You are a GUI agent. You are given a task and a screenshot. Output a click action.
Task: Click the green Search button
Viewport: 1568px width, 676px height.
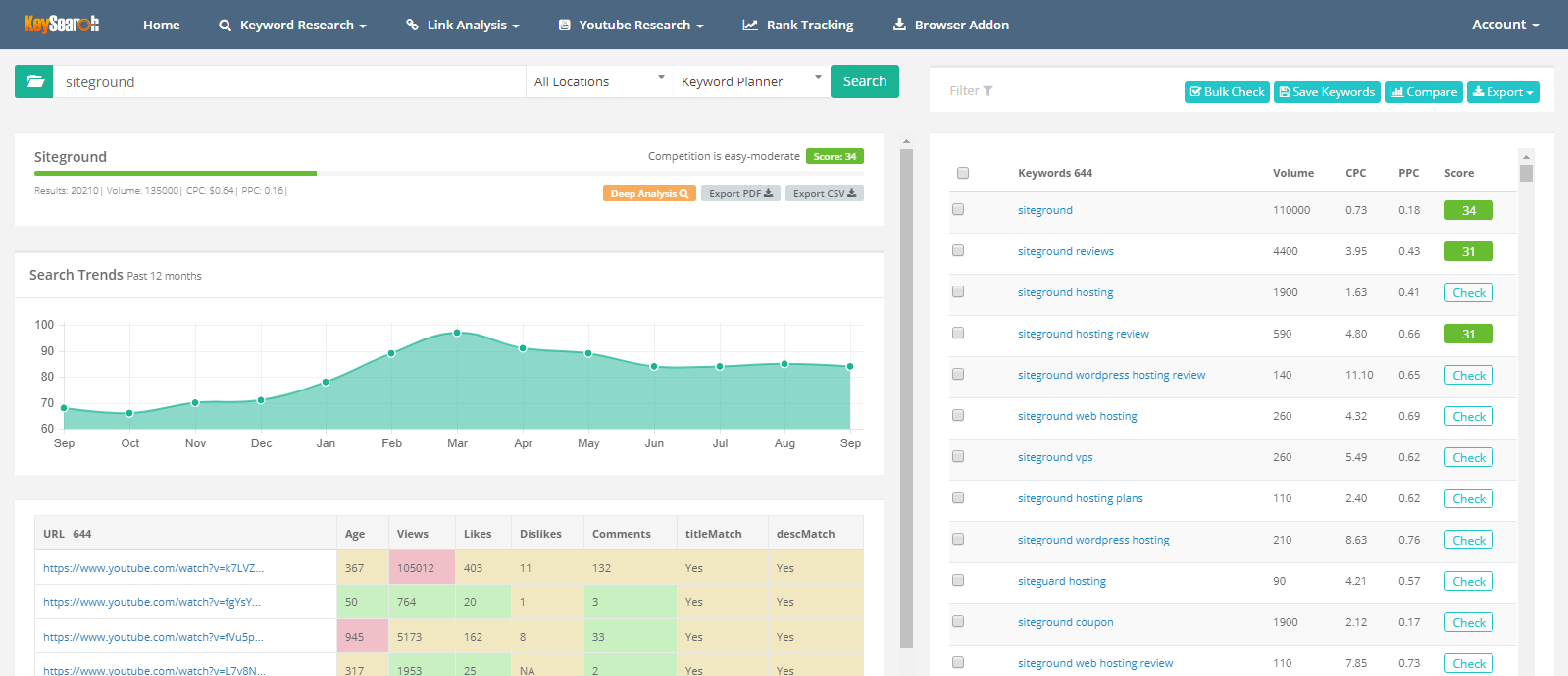coord(864,81)
